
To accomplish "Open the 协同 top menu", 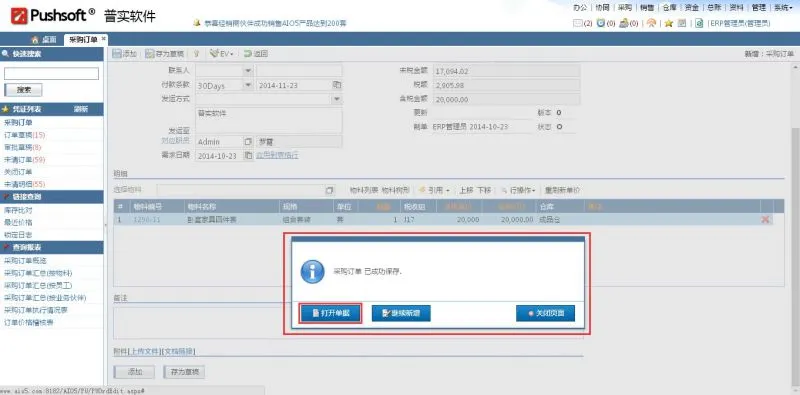I will (x=602, y=8).
